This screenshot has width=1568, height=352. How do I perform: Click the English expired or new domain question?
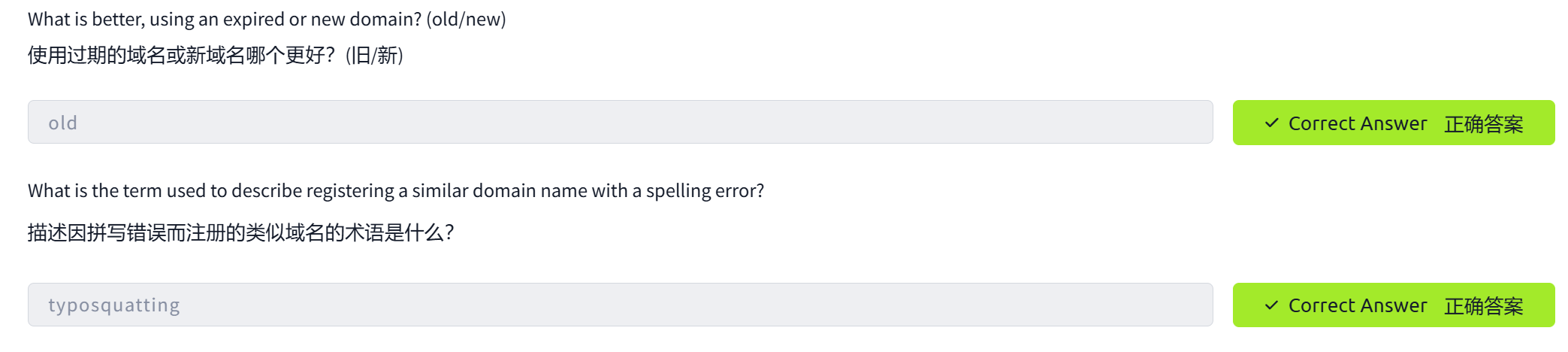pyautogui.click(x=225, y=19)
